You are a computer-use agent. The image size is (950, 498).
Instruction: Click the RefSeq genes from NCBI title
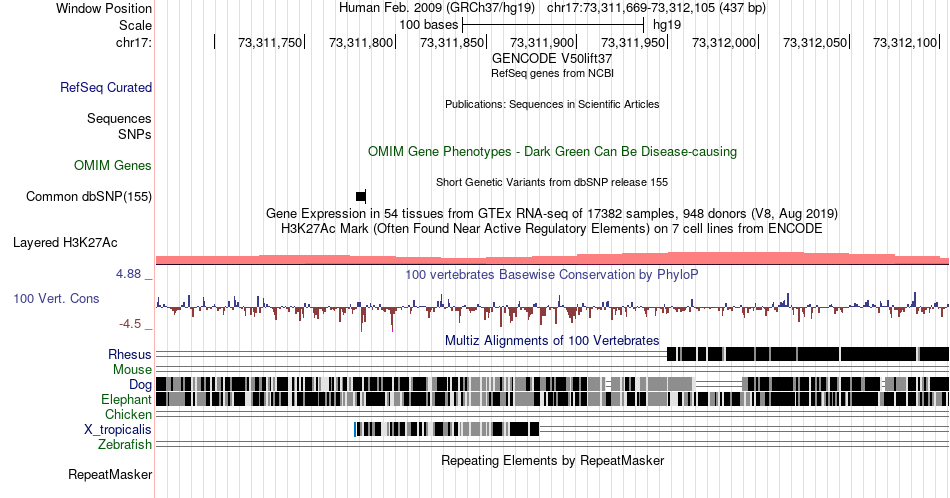pyautogui.click(x=552, y=73)
